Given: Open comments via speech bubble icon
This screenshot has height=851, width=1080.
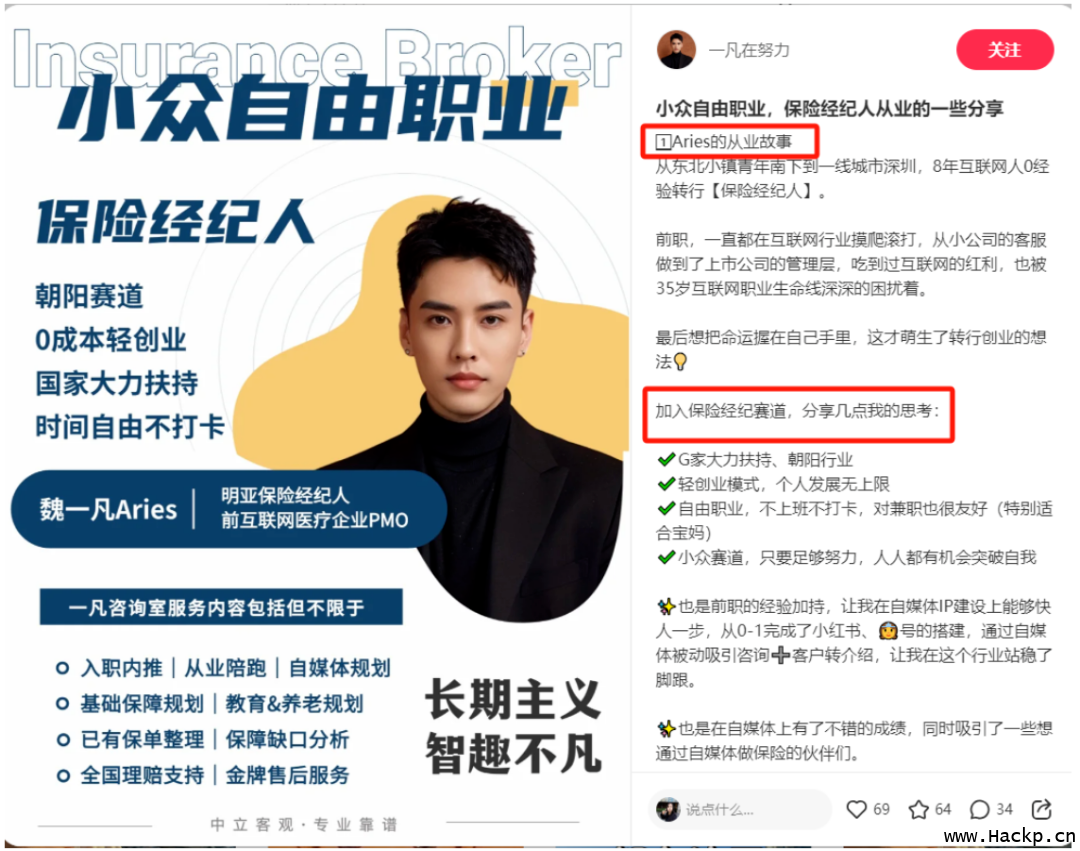Looking at the screenshot, I should coord(979,810).
